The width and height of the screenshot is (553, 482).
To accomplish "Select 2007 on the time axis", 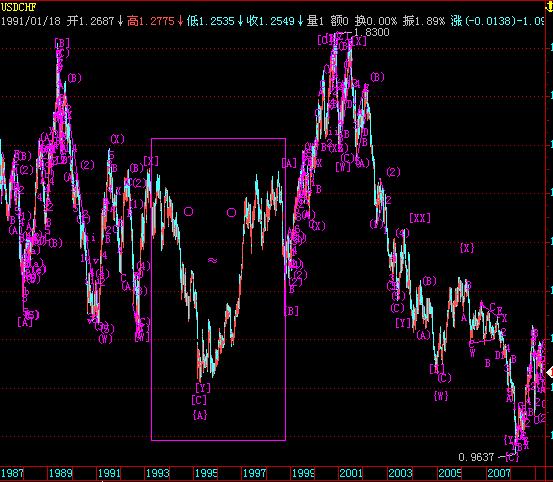I will pos(499,473).
